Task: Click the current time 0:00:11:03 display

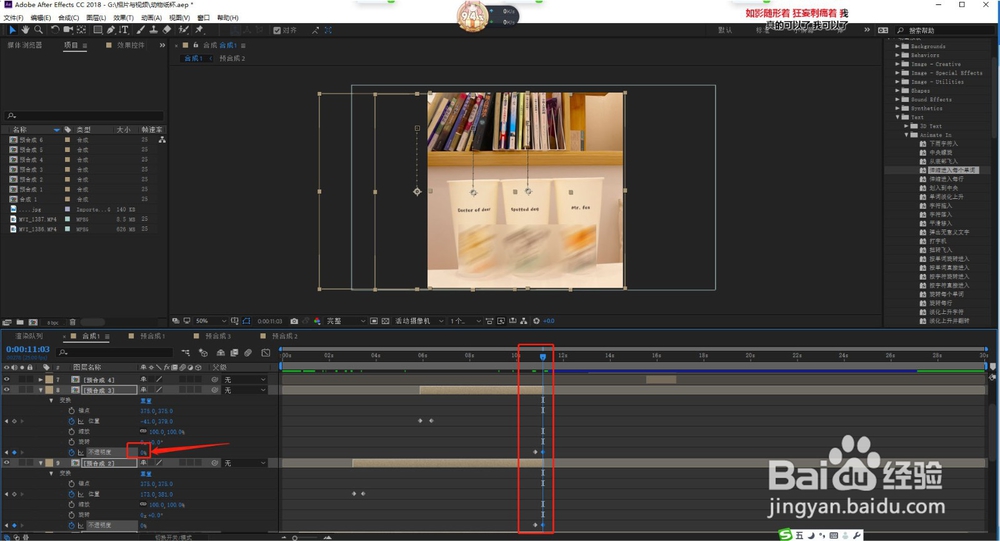Action: [x=27, y=350]
